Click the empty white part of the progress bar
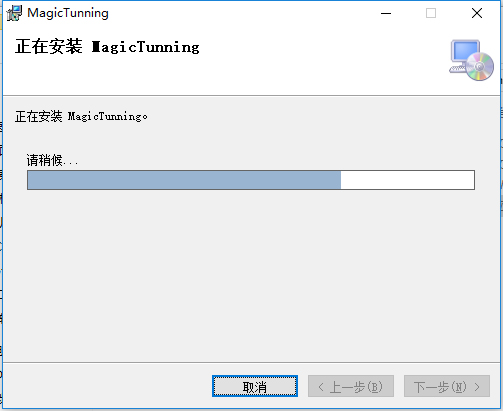Image resolution: width=503 pixels, height=411 pixels. pyautogui.click(x=407, y=180)
